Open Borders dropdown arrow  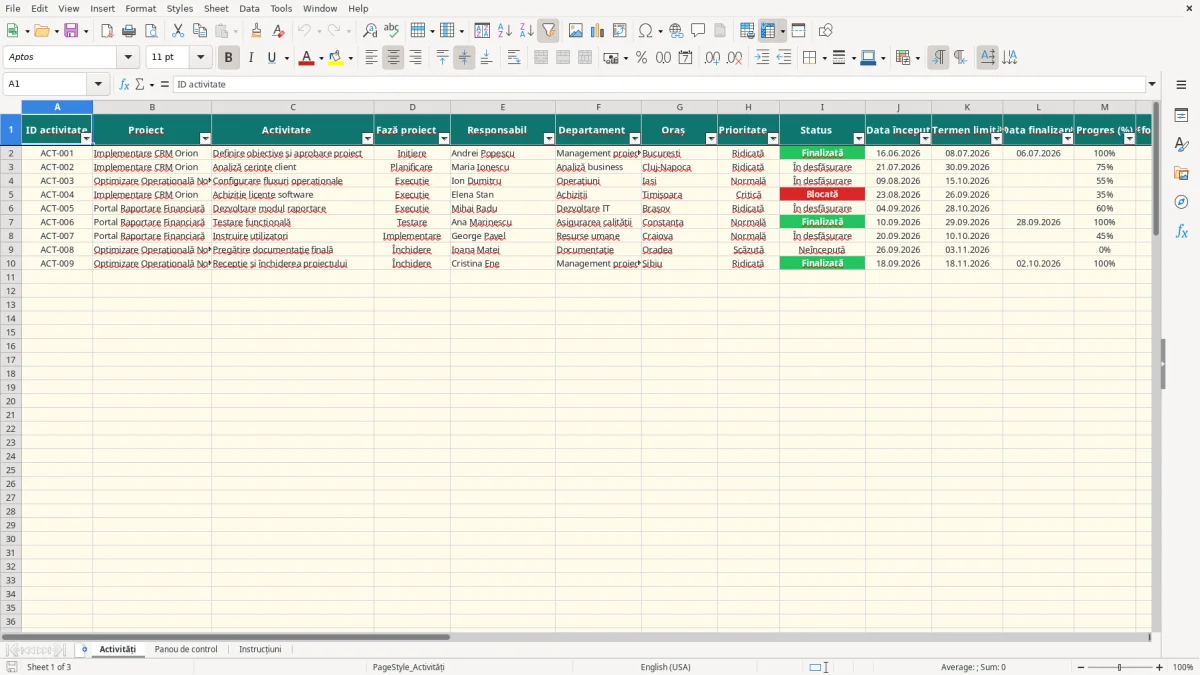tap(823, 58)
